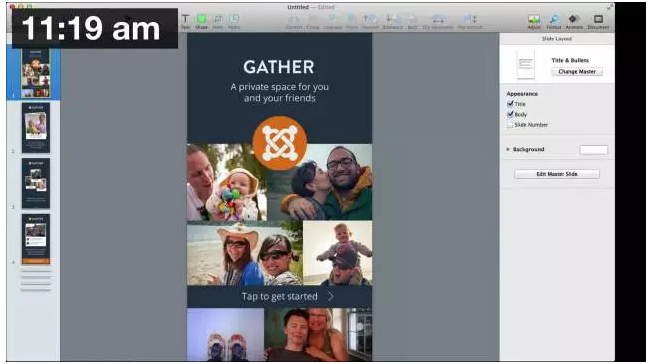The image size is (650, 364).
Task: Click the orange Gather logo on slide
Action: tap(280, 143)
